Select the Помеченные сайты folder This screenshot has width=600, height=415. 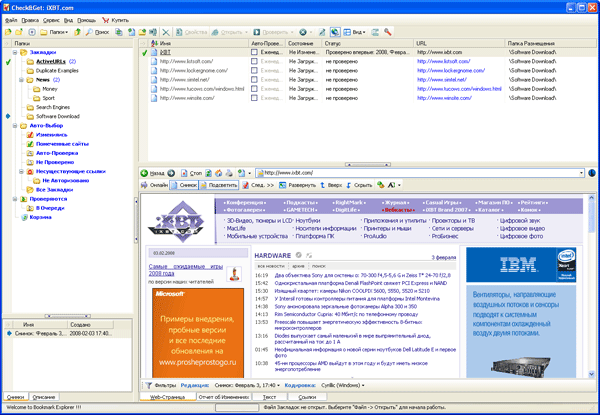pyautogui.click(x=58, y=144)
